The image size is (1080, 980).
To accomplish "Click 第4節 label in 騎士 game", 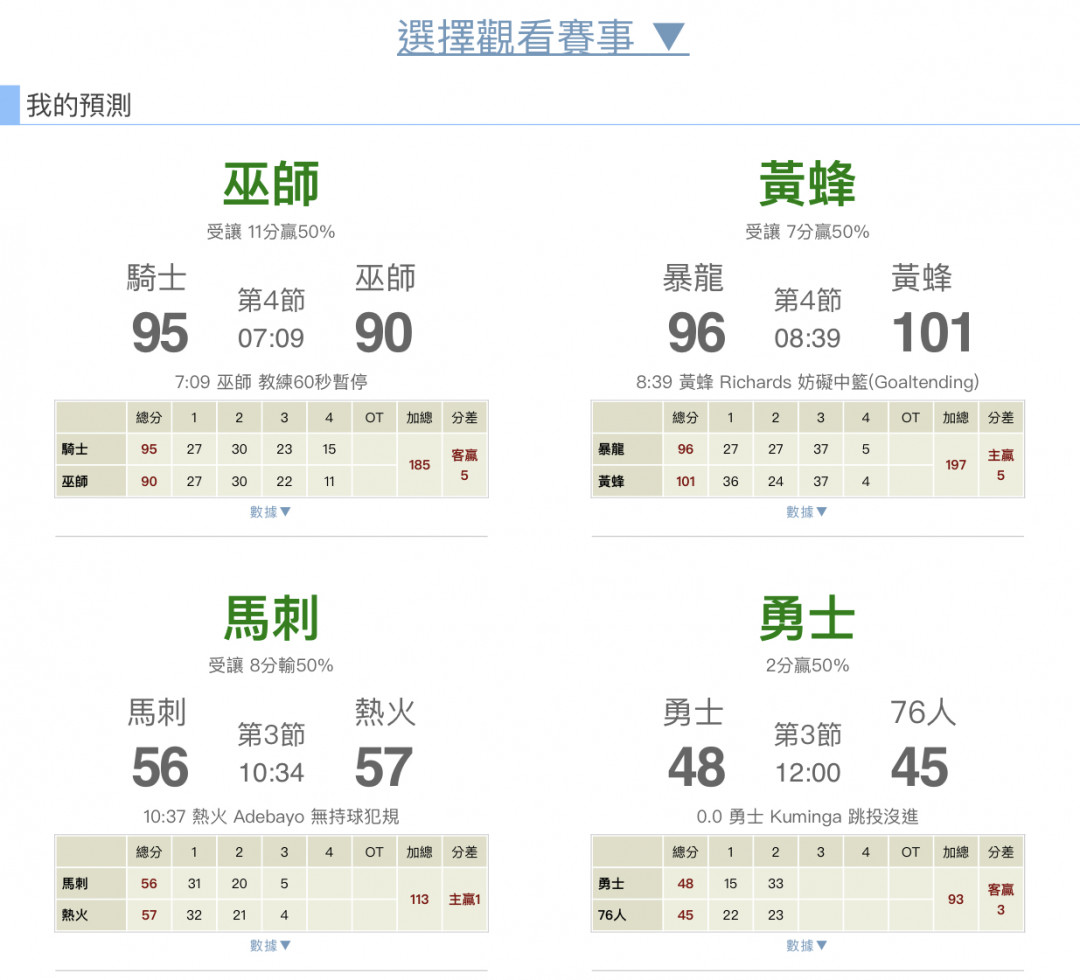I will point(271,300).
